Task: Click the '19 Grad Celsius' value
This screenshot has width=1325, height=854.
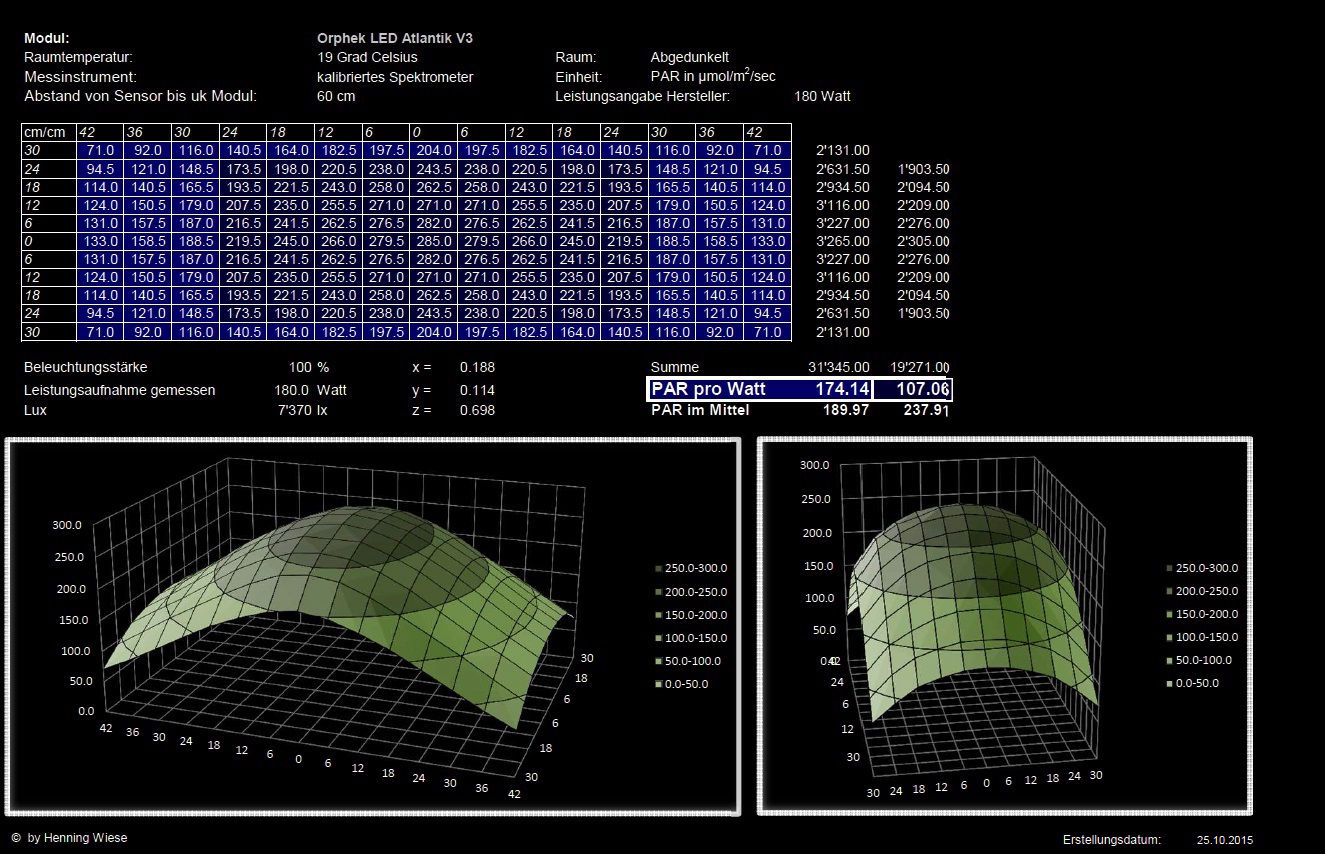Action: pos(367,58)
